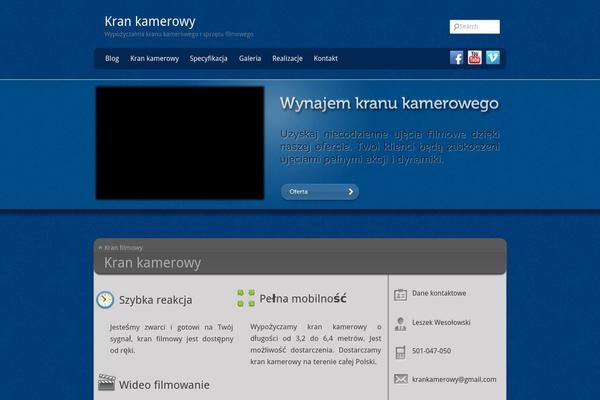This screenshot has width=600, height=400.
Task: Open the Kontakt menu item
Action: click(326, 59)
